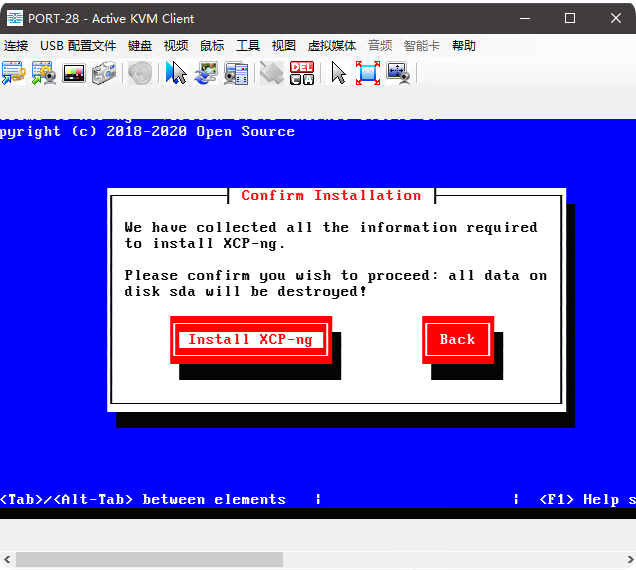Screen dimensions: 636x570
Task: Click the scale video icon with webcam
Action: coord(398,73)
